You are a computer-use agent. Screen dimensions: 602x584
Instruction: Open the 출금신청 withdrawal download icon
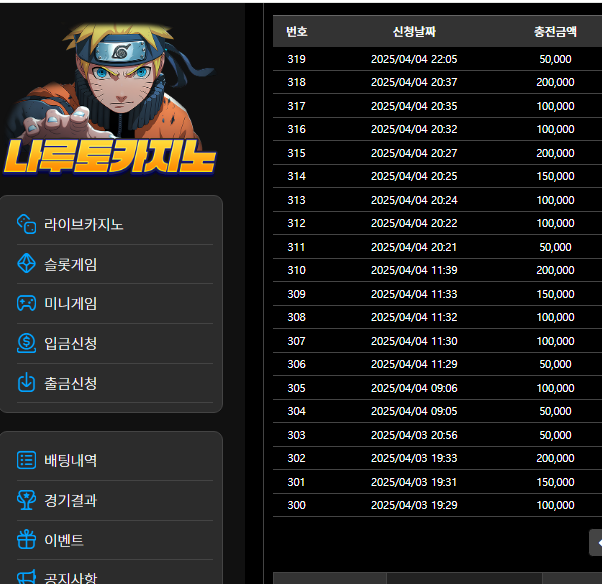pyautogui.click(x=27, y=383)
